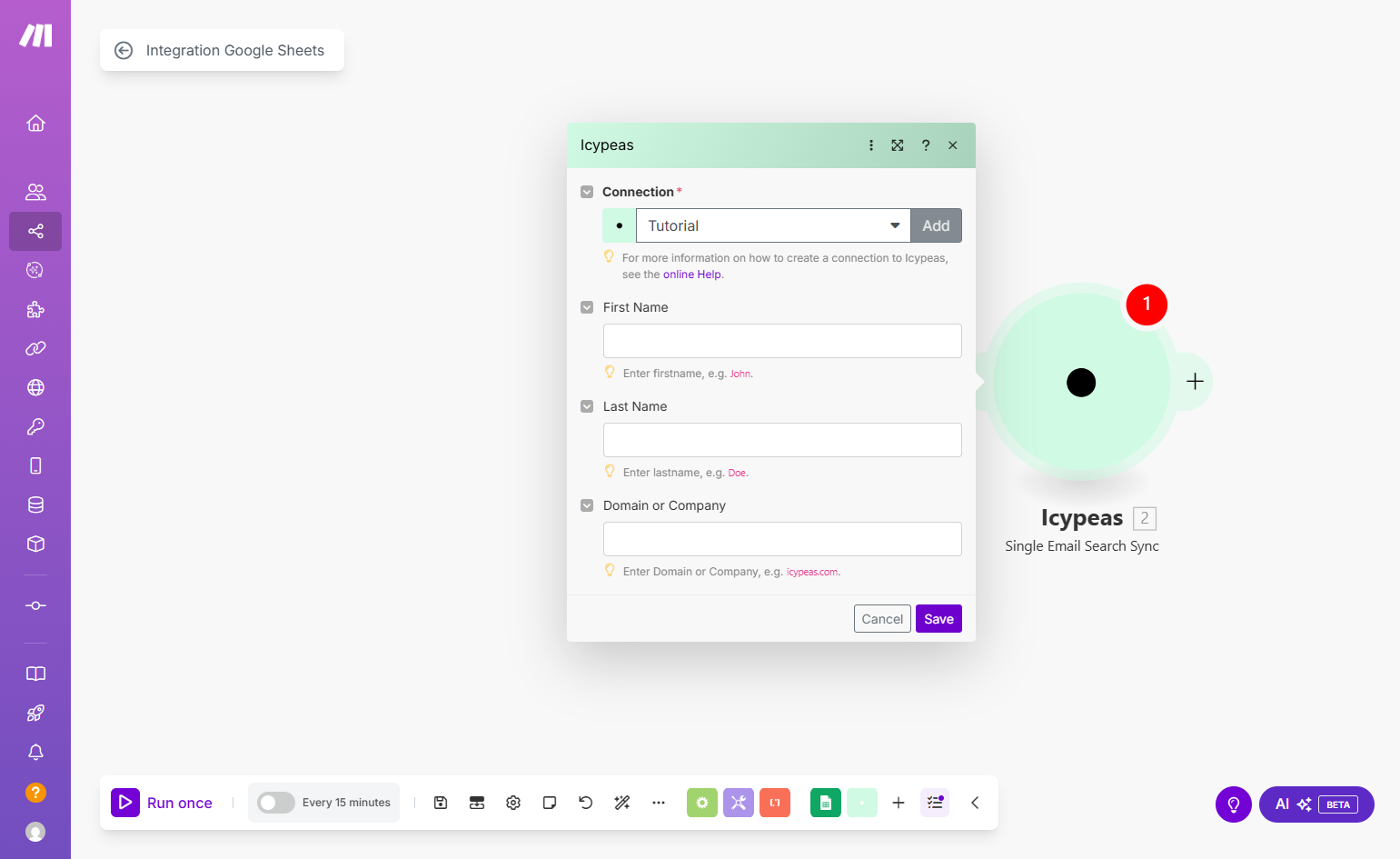1400x859 pixels.
Task: Toggle the First Name field checkbox
Action: click(x=587, y=307)
